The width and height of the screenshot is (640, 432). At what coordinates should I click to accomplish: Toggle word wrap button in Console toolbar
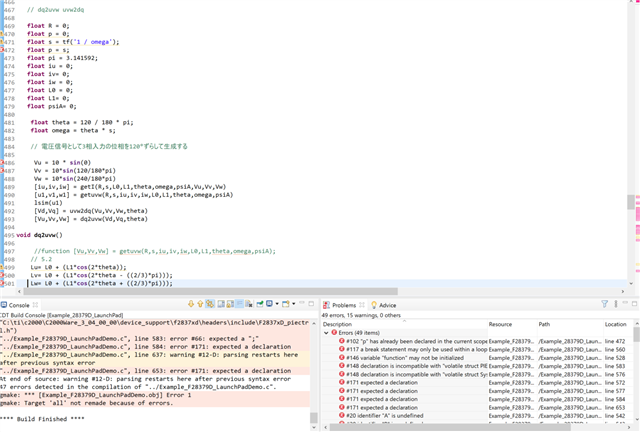click(x=239, y=304)
